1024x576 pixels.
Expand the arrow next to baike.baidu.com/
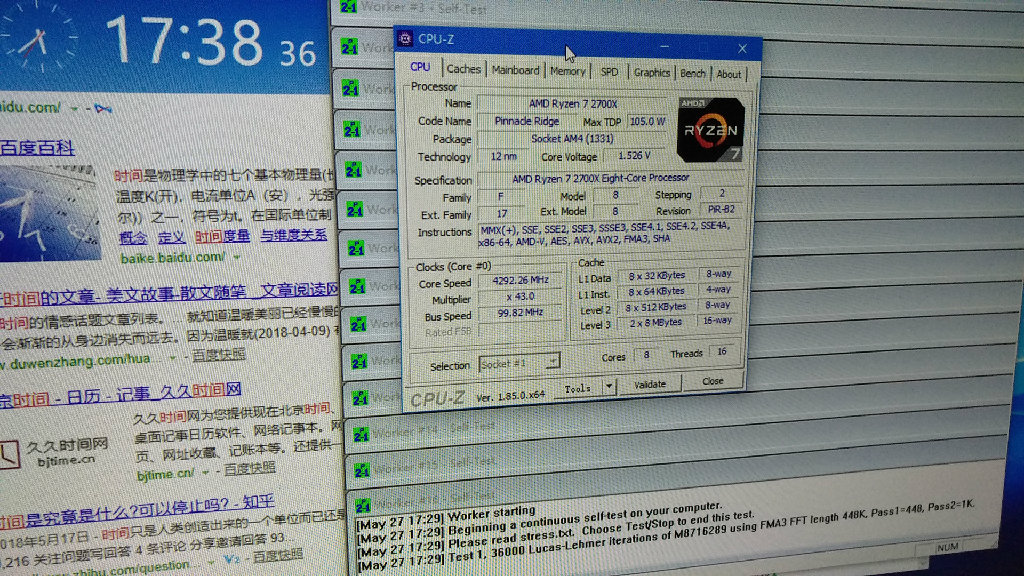(x=237, y=257)
